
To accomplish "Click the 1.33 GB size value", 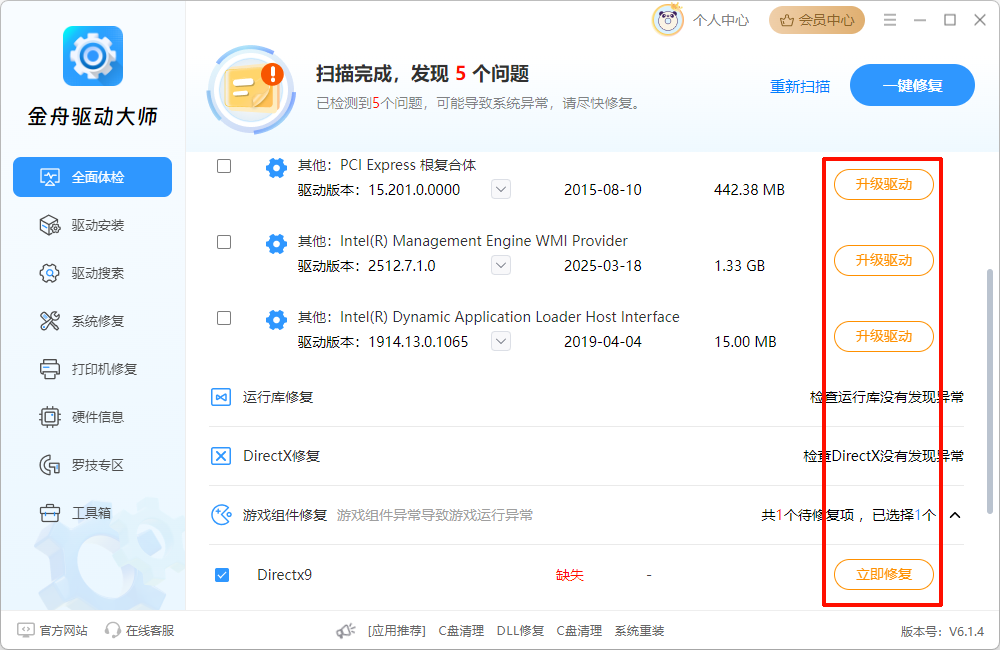I will coord(740,265).
